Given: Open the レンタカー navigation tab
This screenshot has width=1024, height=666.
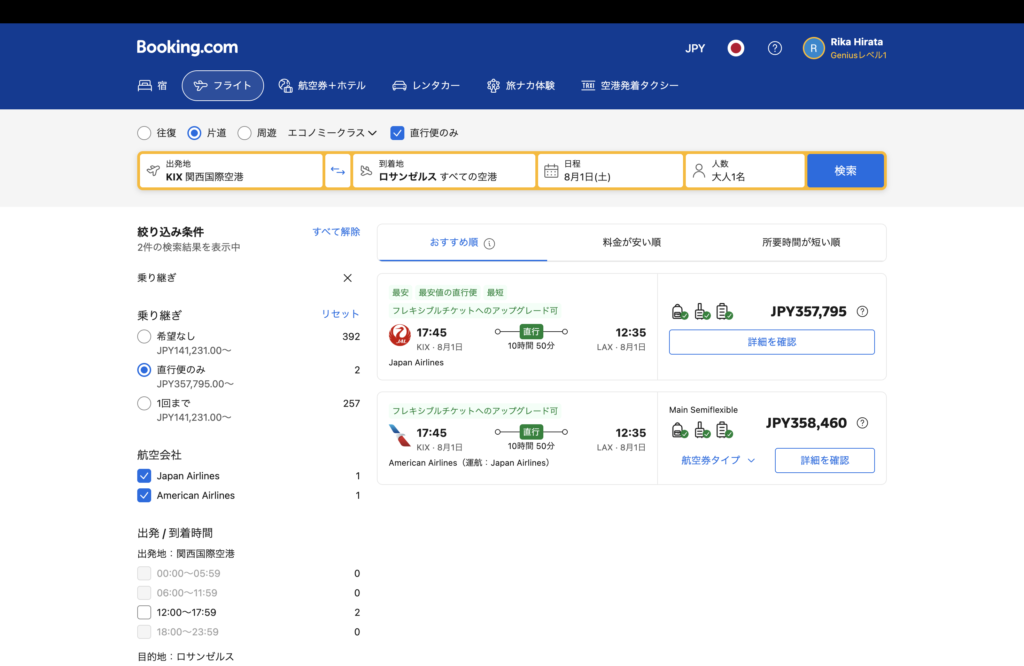Looking at the screenshot, I should tap(426, 86).
